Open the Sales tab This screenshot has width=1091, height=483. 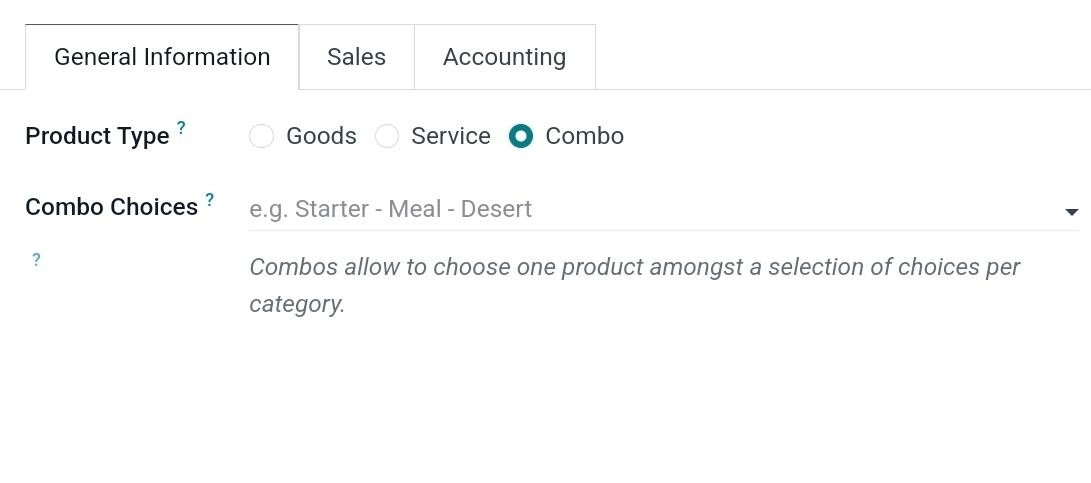[356, 57]
